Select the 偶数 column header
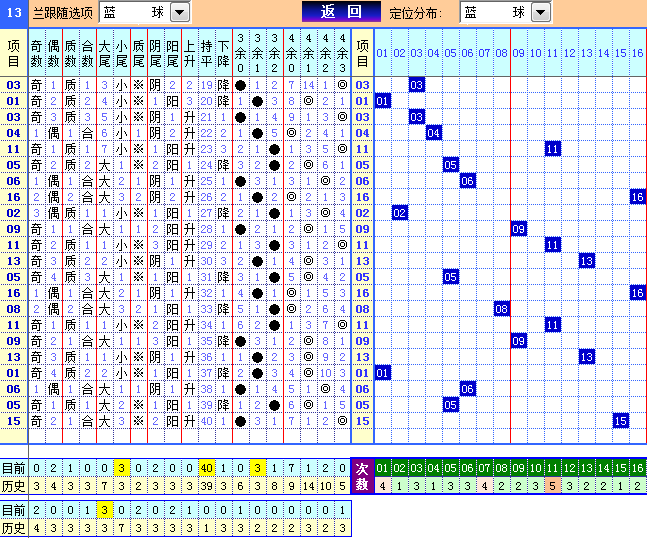The image size is (647, 538). [x=53, y=53]
